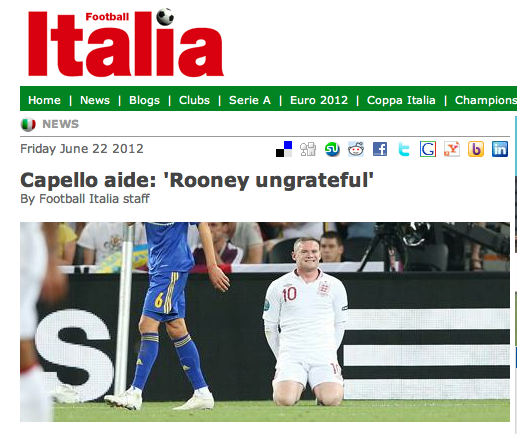
Task: Open the Coppa Italia section
Action: [x=401, y=100]
